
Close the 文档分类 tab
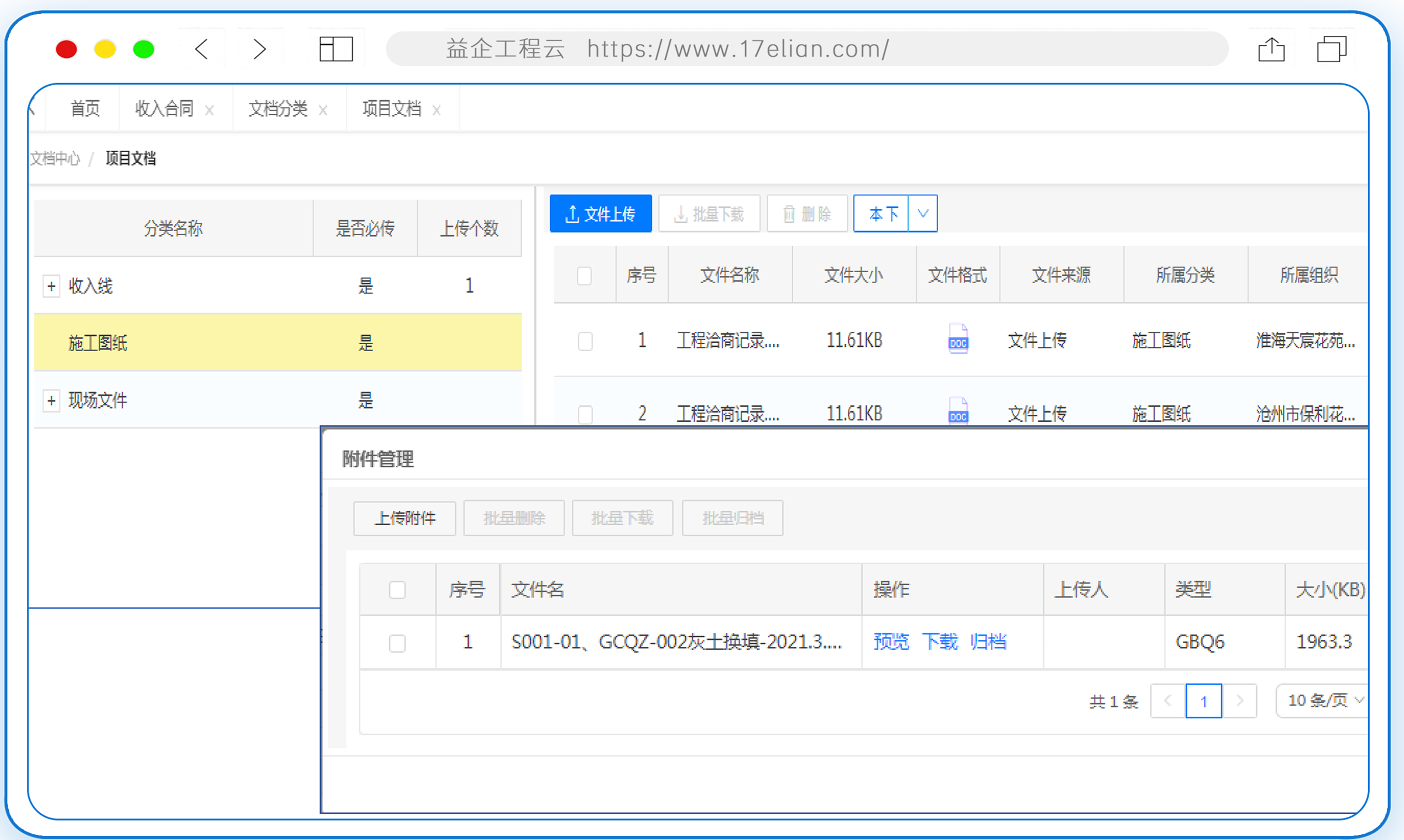point(323,110)
